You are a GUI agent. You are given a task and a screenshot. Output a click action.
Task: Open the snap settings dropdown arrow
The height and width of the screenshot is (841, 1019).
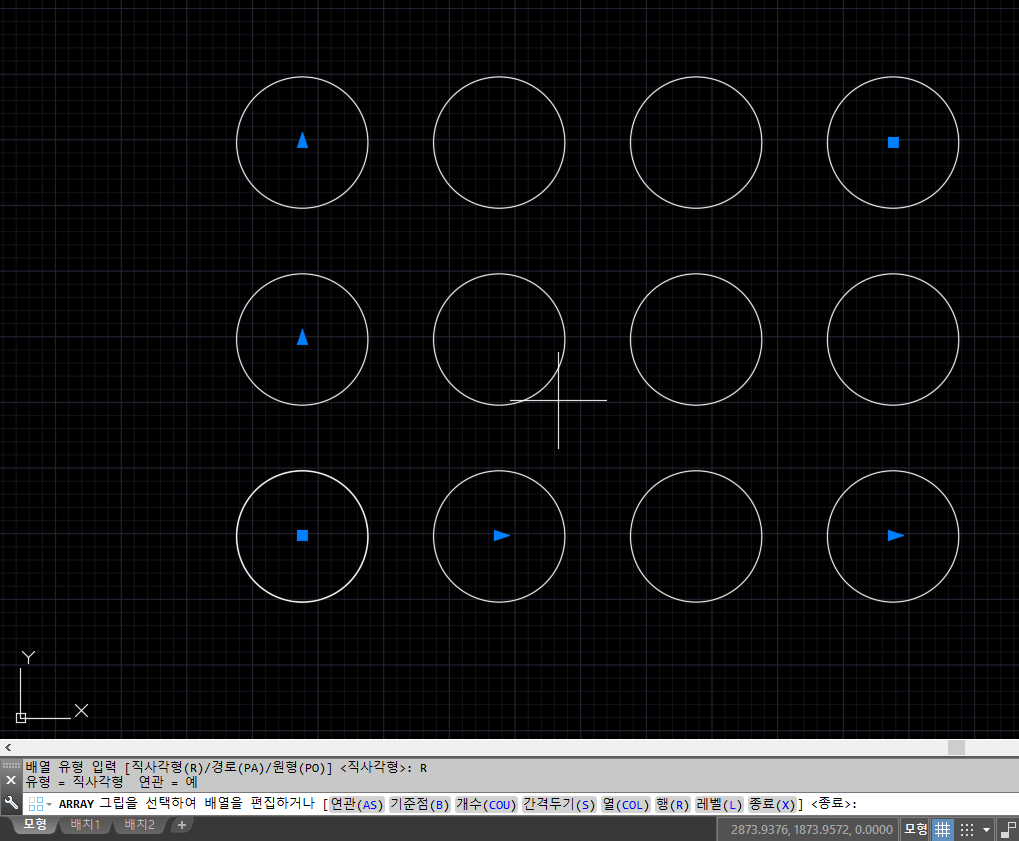click(x=987, y=830)
